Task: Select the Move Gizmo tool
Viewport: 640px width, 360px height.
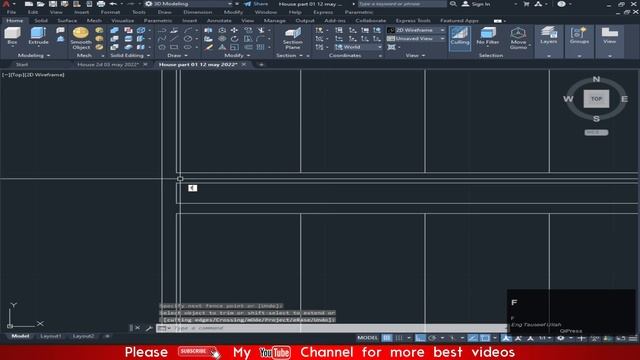Action: coord(518,38)
